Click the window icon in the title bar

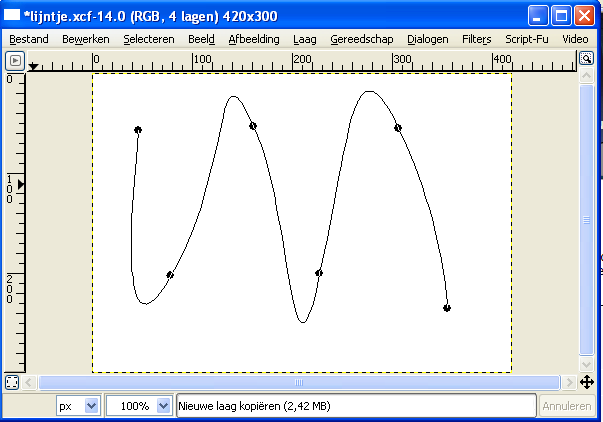12,15
